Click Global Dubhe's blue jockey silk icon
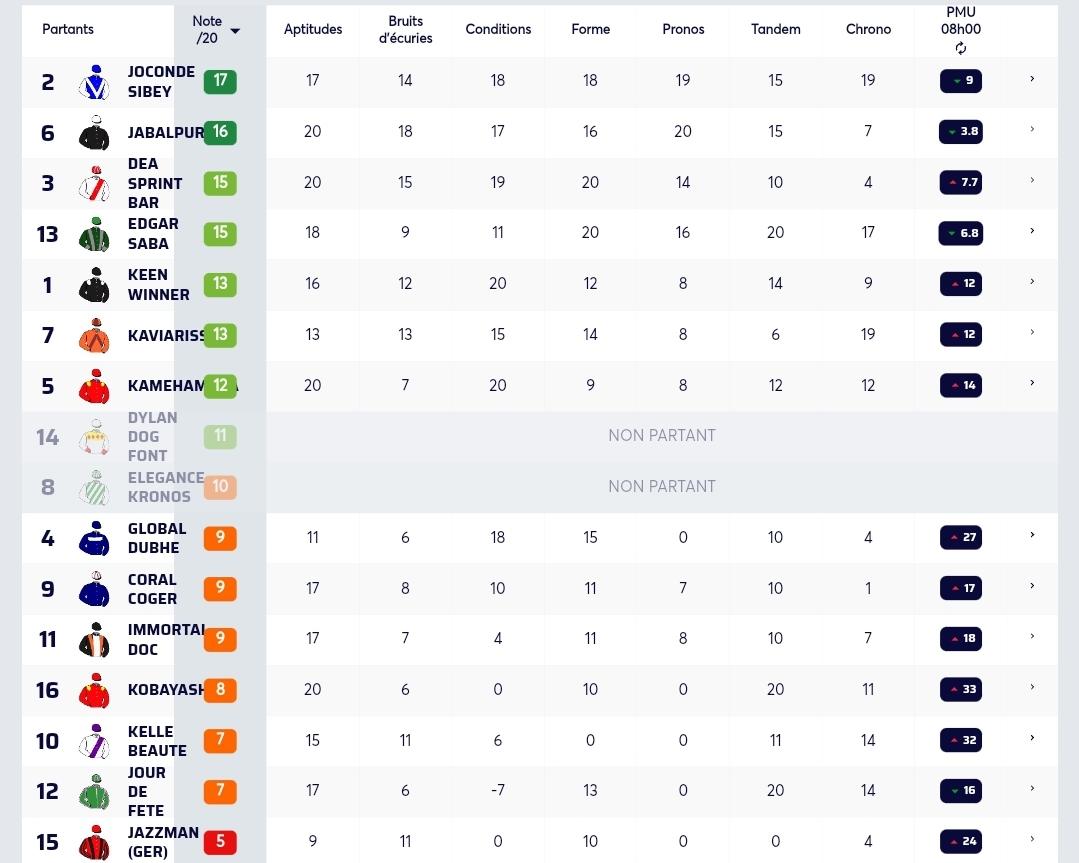1079x863 pixels. pyautogui.click(x=95, y=538)
